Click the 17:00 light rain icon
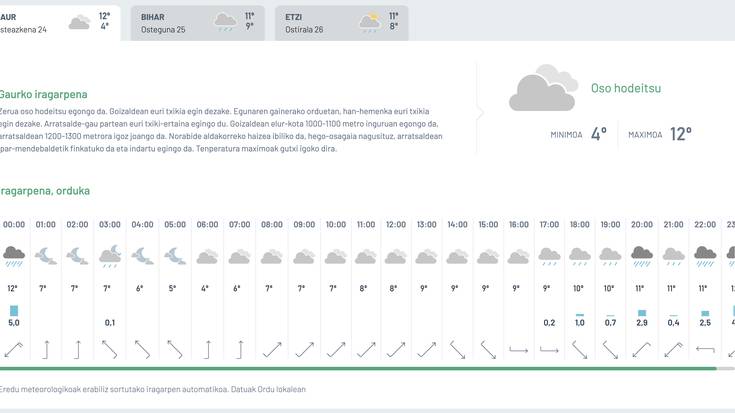The height and width of the screenshot is (413, 735). coord(549,257)
